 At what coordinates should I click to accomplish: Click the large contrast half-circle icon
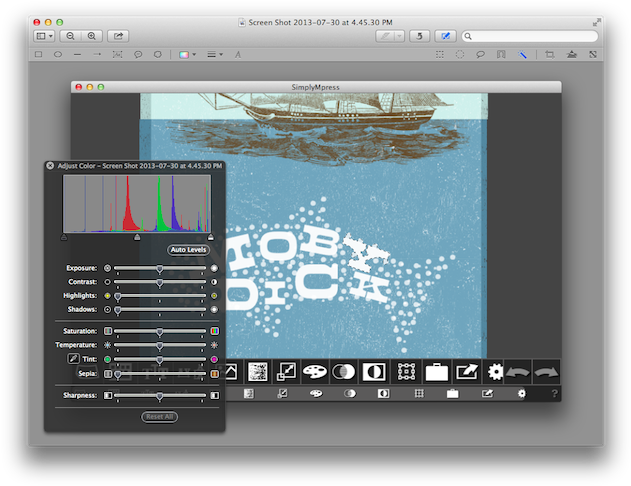(x=374, y=372)
